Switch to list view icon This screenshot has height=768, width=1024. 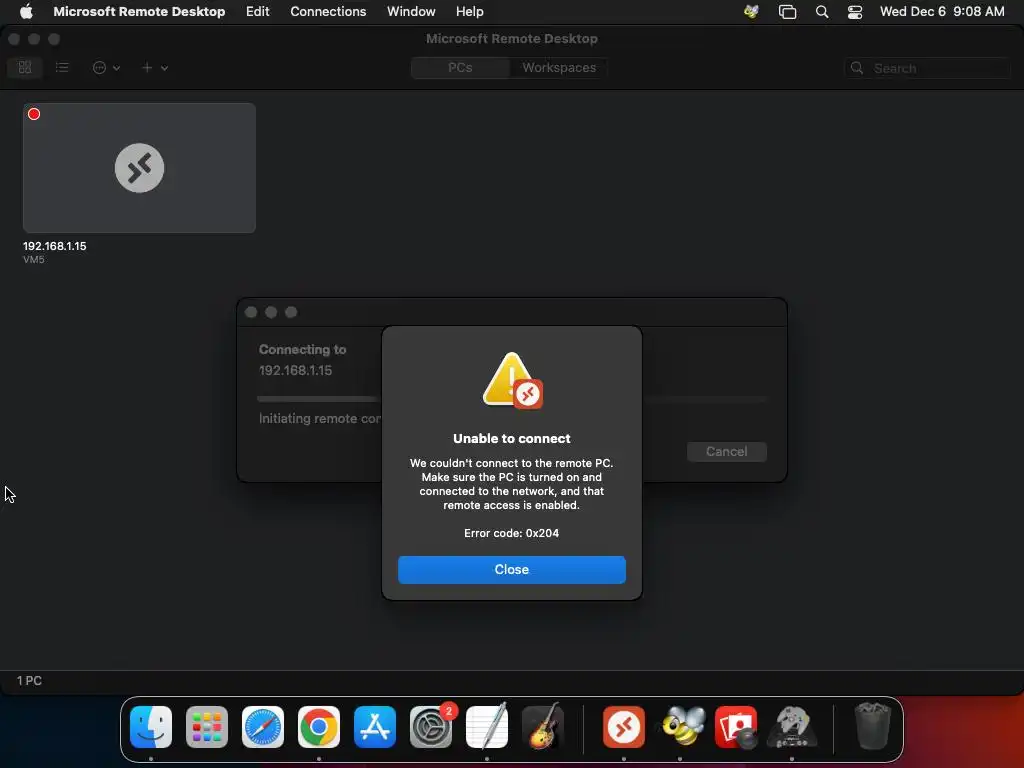(62, 67)
